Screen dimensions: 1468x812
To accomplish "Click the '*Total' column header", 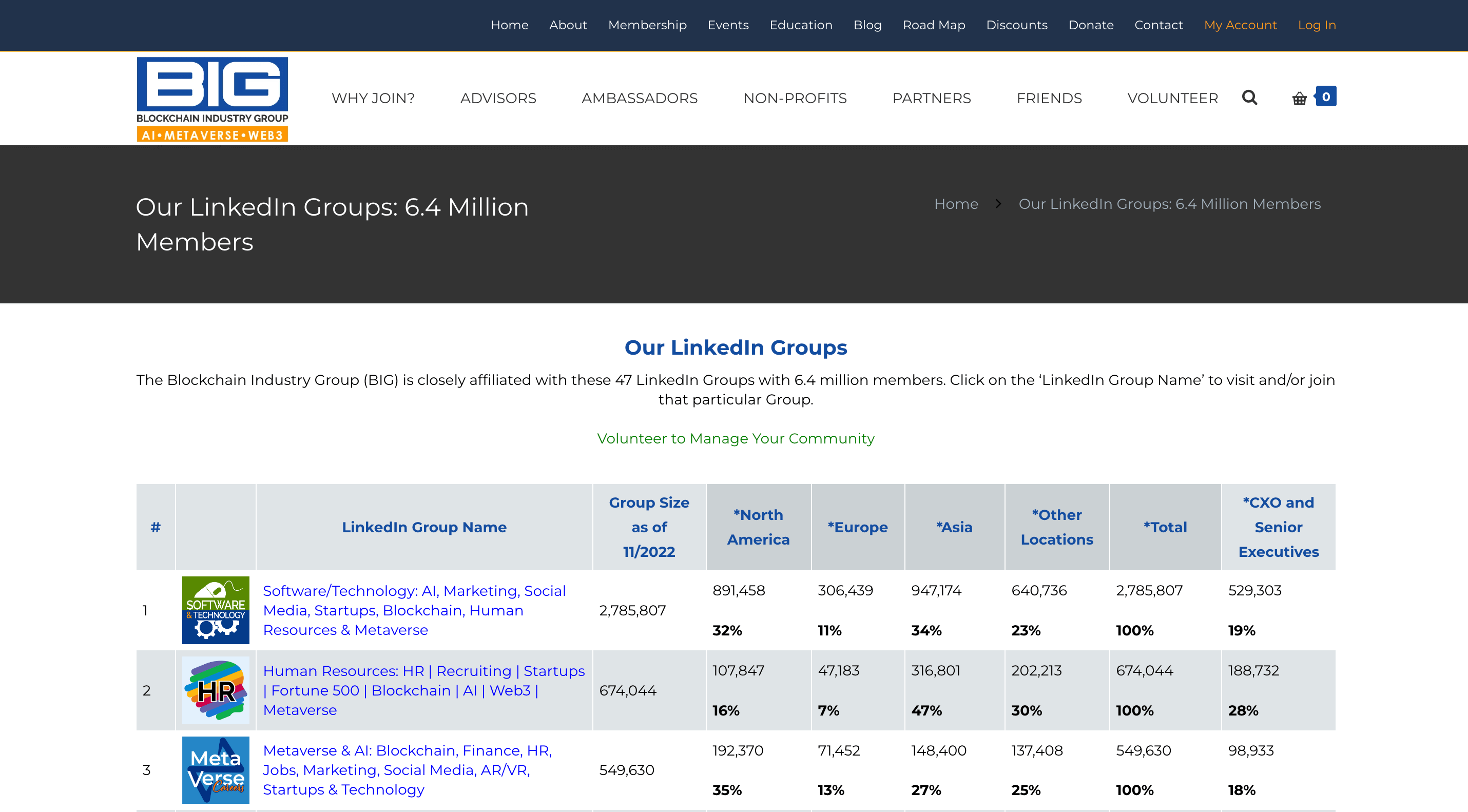I will tap(1165, 527).
